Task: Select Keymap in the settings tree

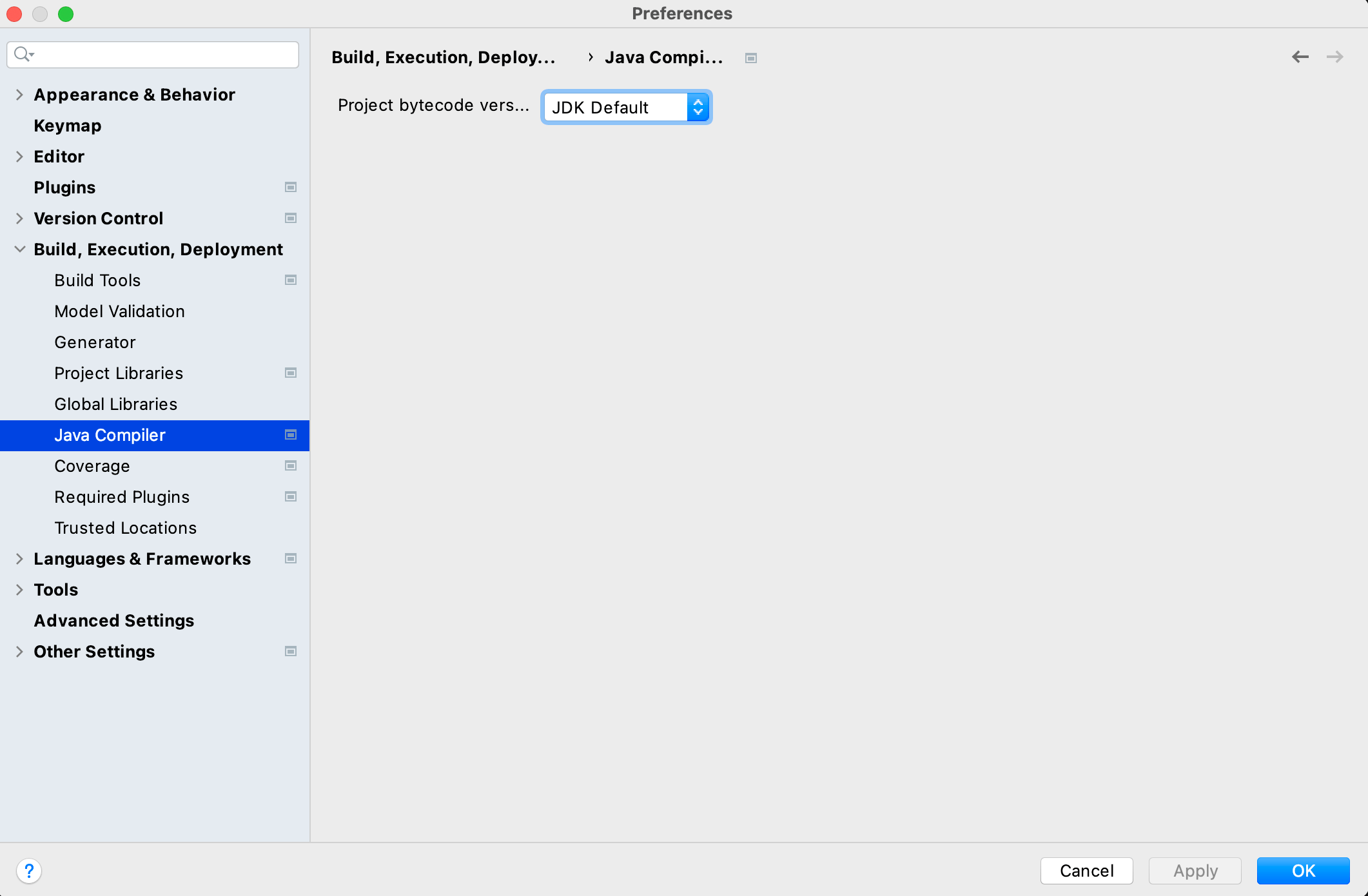Action: coord(68,126)
